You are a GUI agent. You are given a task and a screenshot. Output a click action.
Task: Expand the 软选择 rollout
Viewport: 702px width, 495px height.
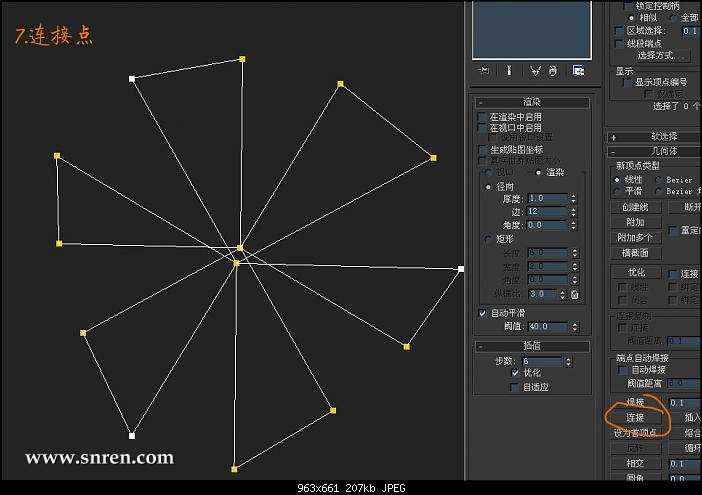(654, 137)
